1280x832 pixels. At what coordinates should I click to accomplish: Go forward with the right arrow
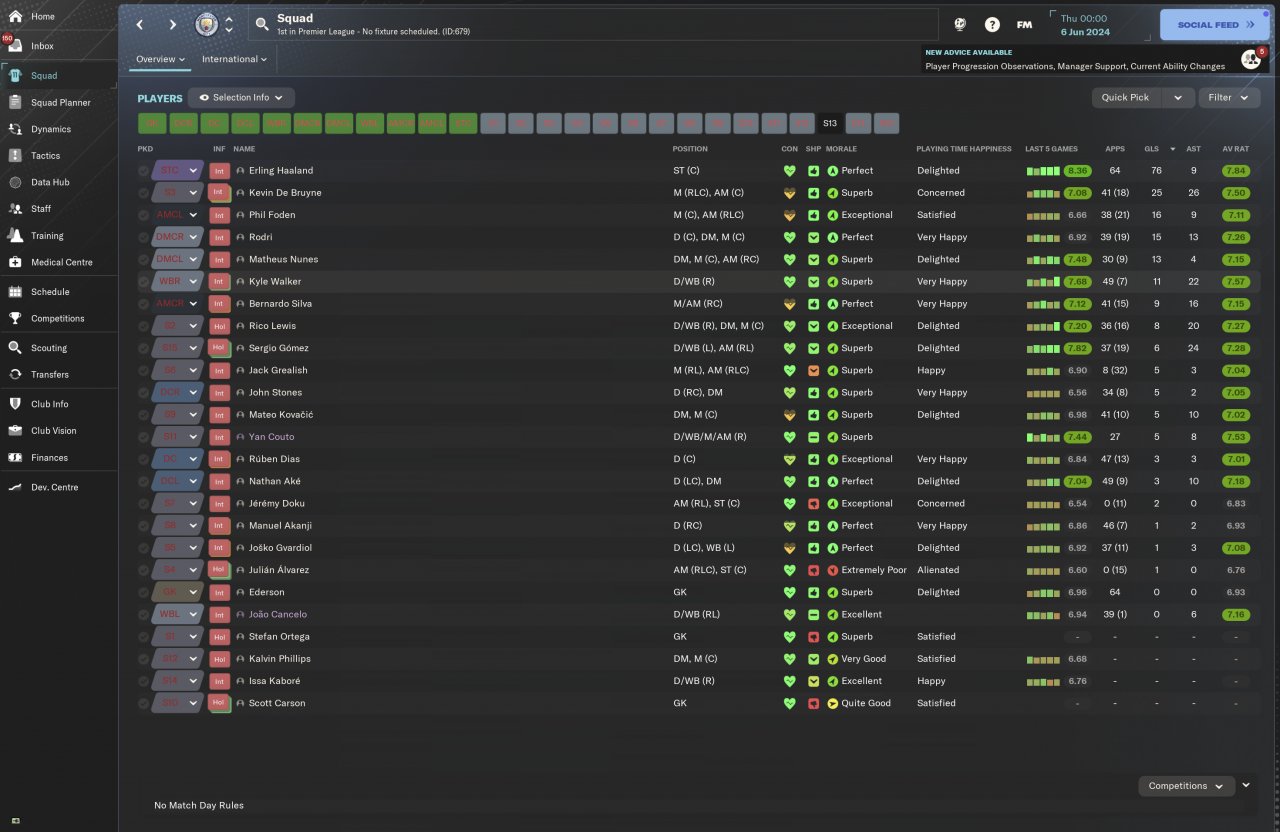(173, 25)
